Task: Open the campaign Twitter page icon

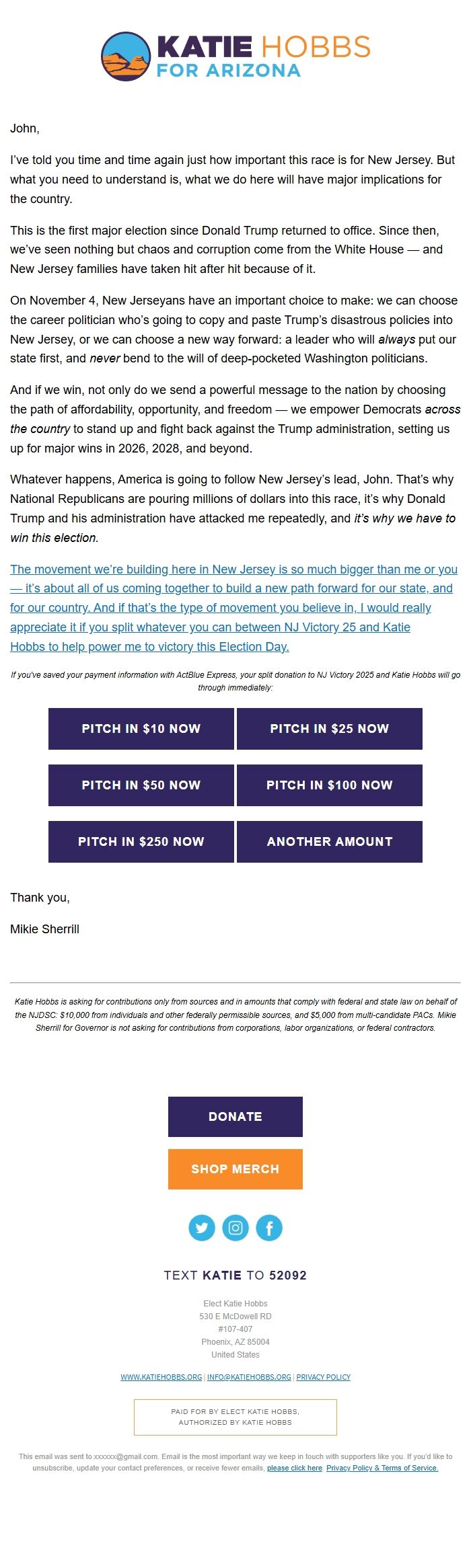Action: tap(201, 1226)
